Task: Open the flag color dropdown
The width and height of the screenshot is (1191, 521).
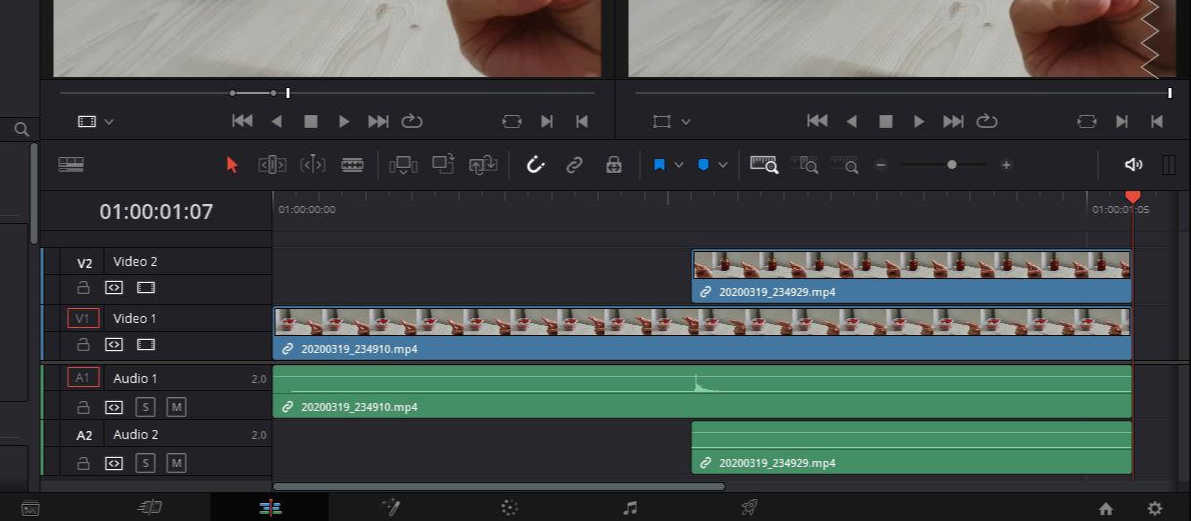Action: [679, 165]
